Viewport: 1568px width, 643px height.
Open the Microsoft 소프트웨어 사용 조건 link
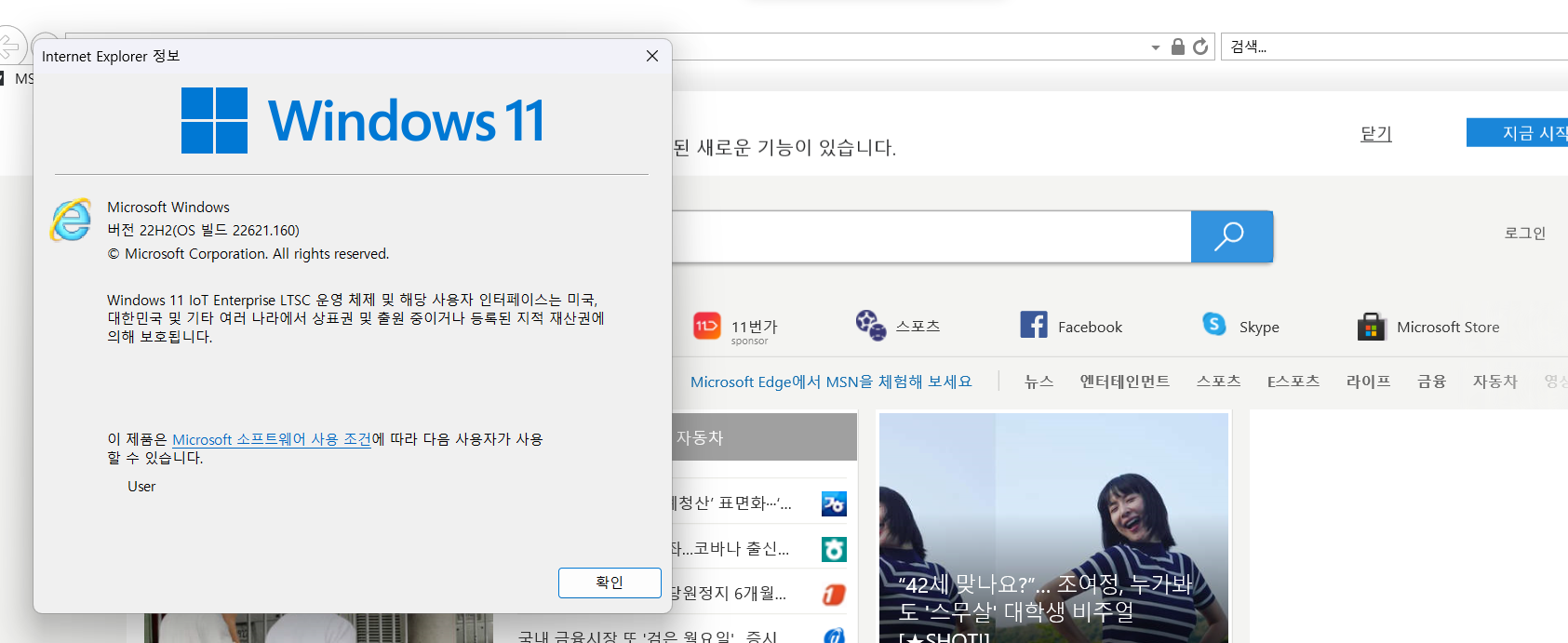click(x=272, y=439)
